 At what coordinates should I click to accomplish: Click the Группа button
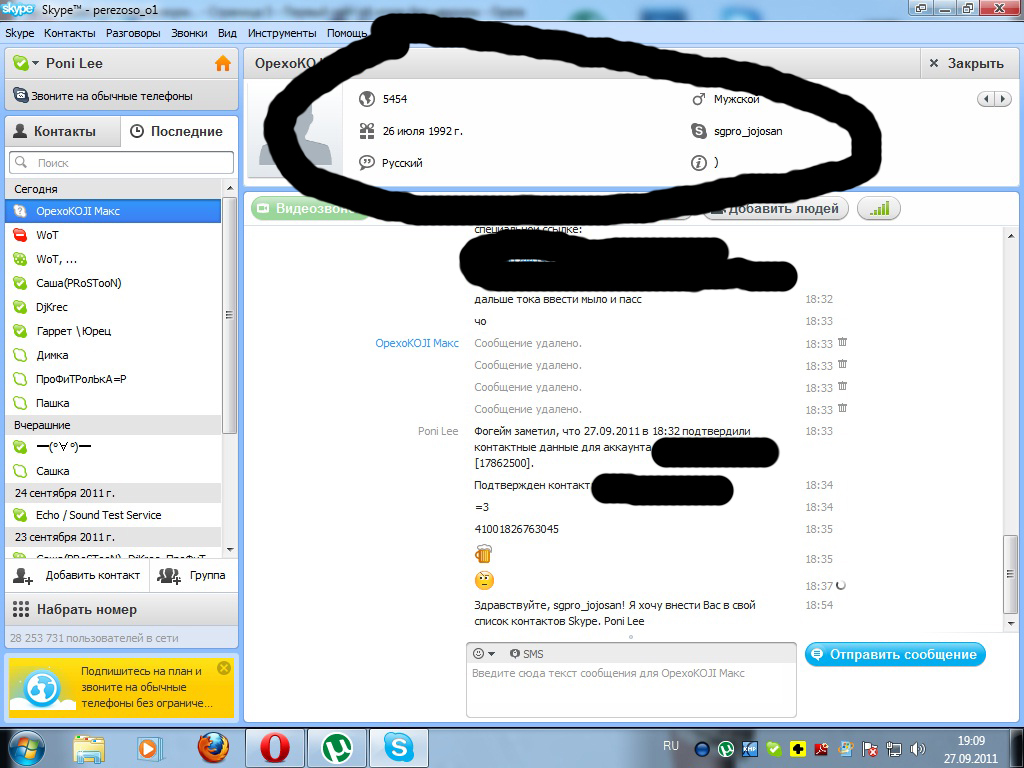click(x=194, y=575)
